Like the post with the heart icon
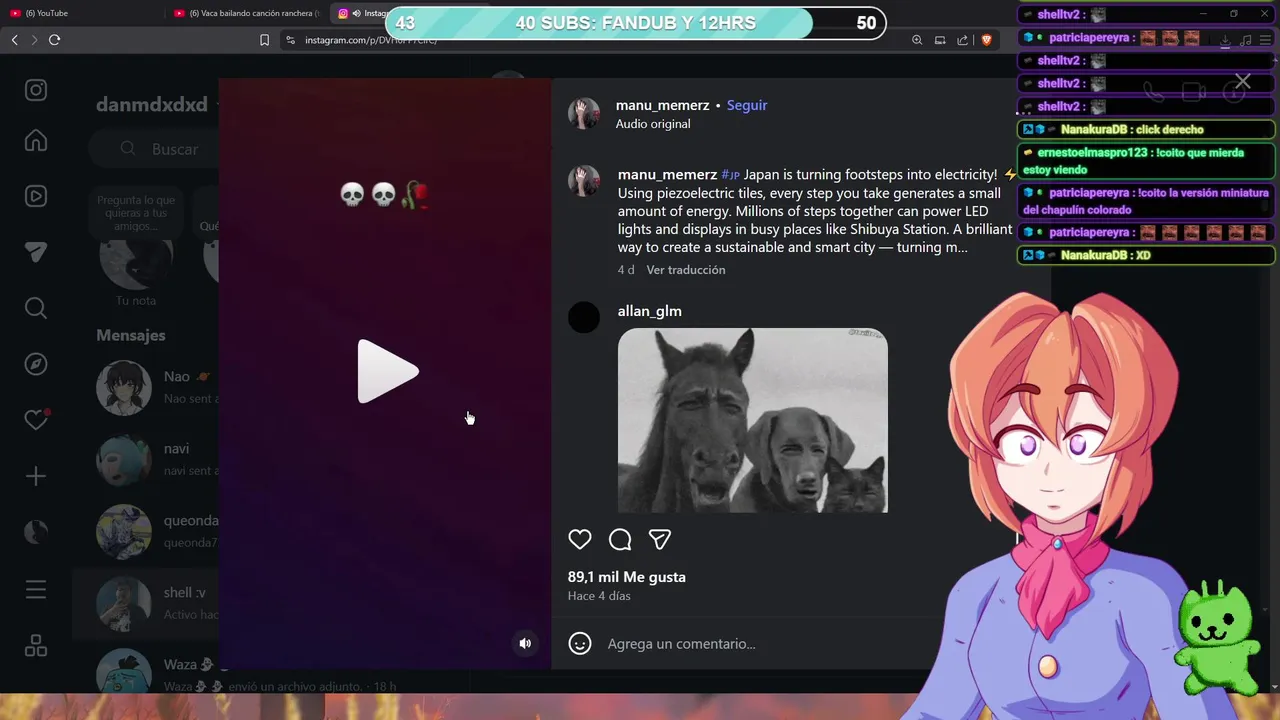Image resolution: width=1280 pixels, height=720 pixels. [580, 539]
